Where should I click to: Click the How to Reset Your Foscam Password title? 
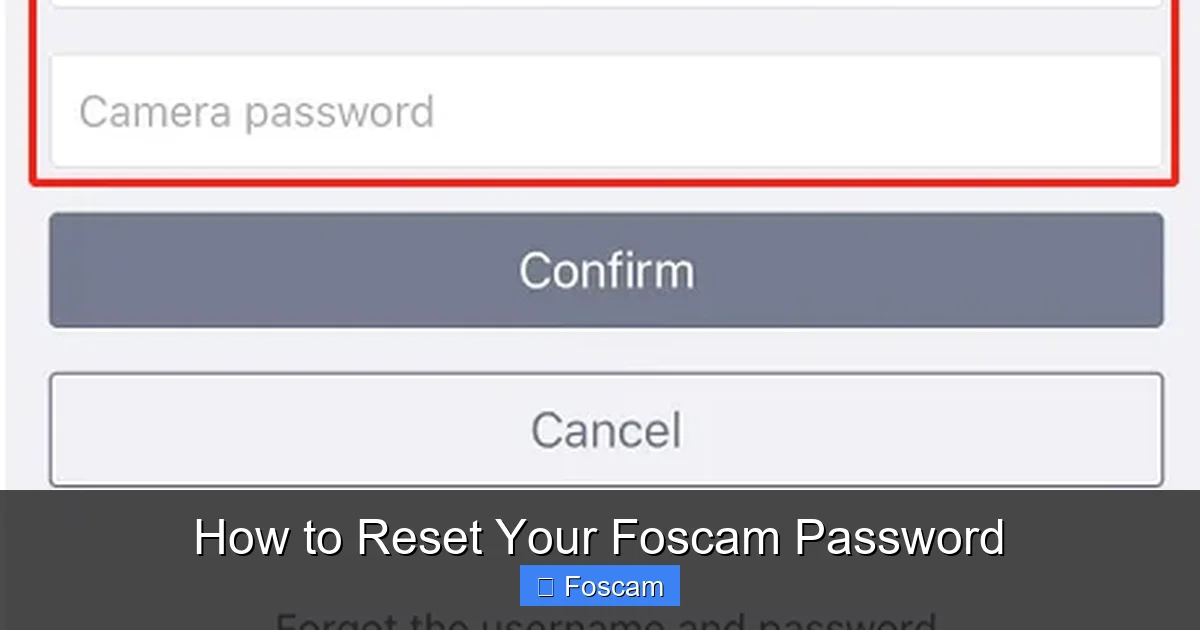(x=600, y=536)
